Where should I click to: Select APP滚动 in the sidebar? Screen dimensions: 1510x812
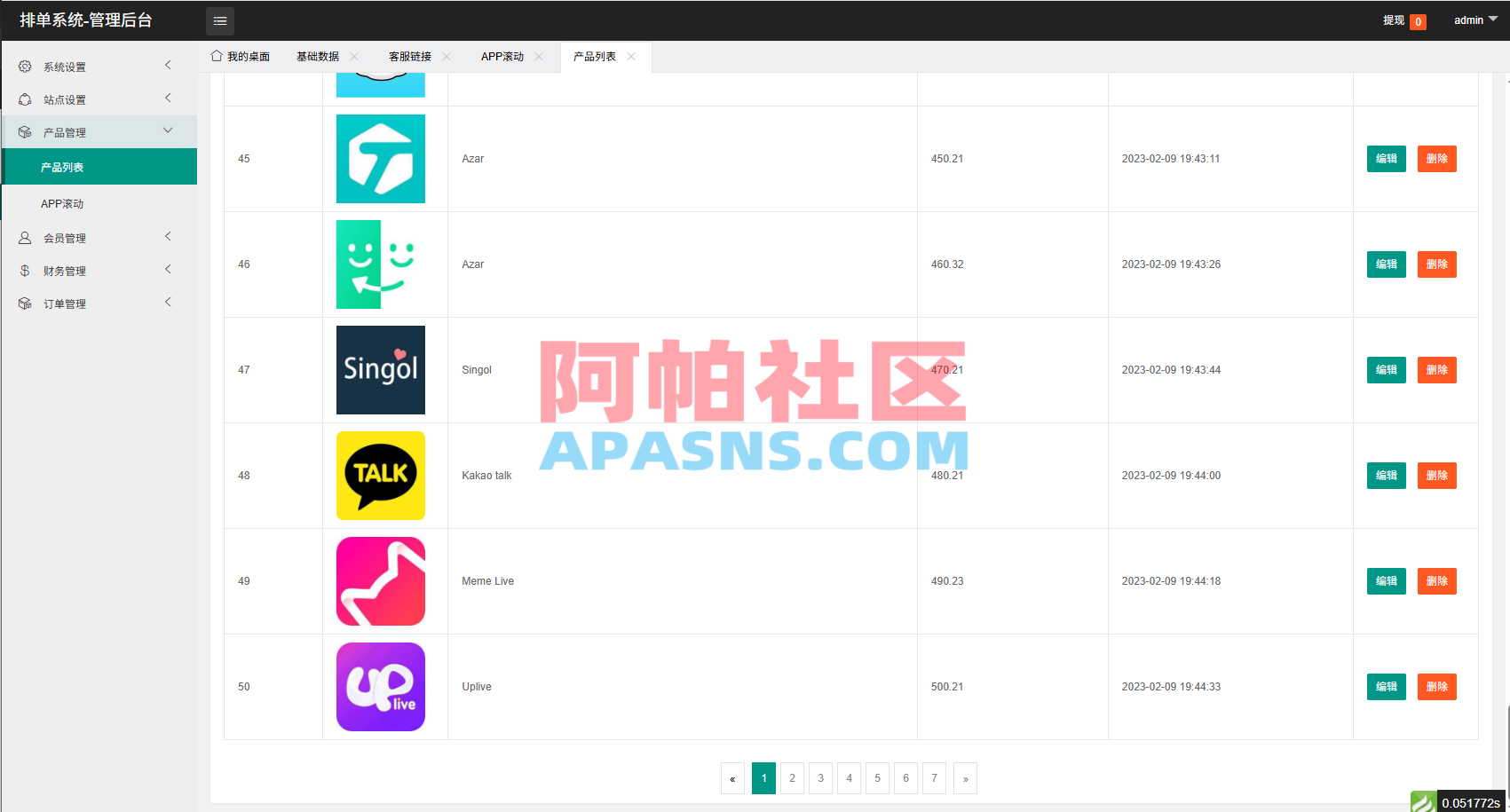click(100, 204)
